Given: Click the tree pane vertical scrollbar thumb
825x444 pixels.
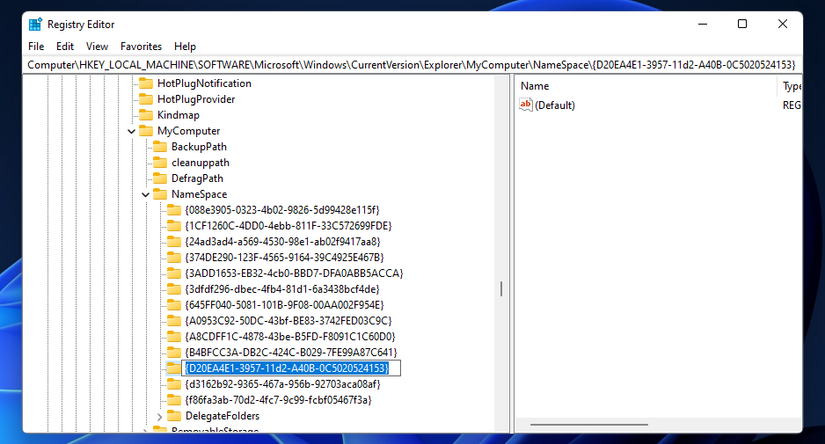Looking at the screenshot, I should tap(501, 289).
